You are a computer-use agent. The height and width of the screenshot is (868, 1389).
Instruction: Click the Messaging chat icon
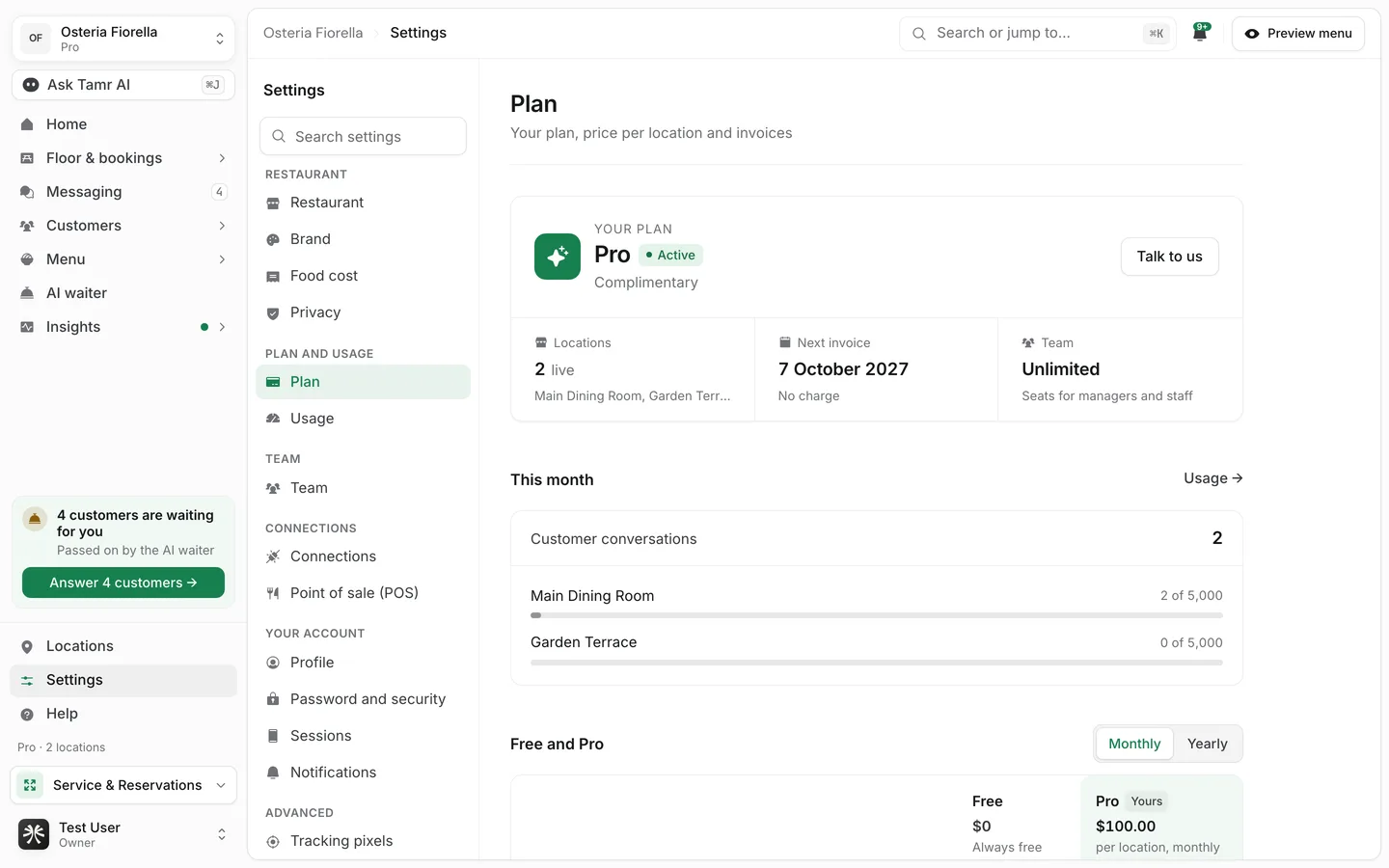[x=27, y=192]
